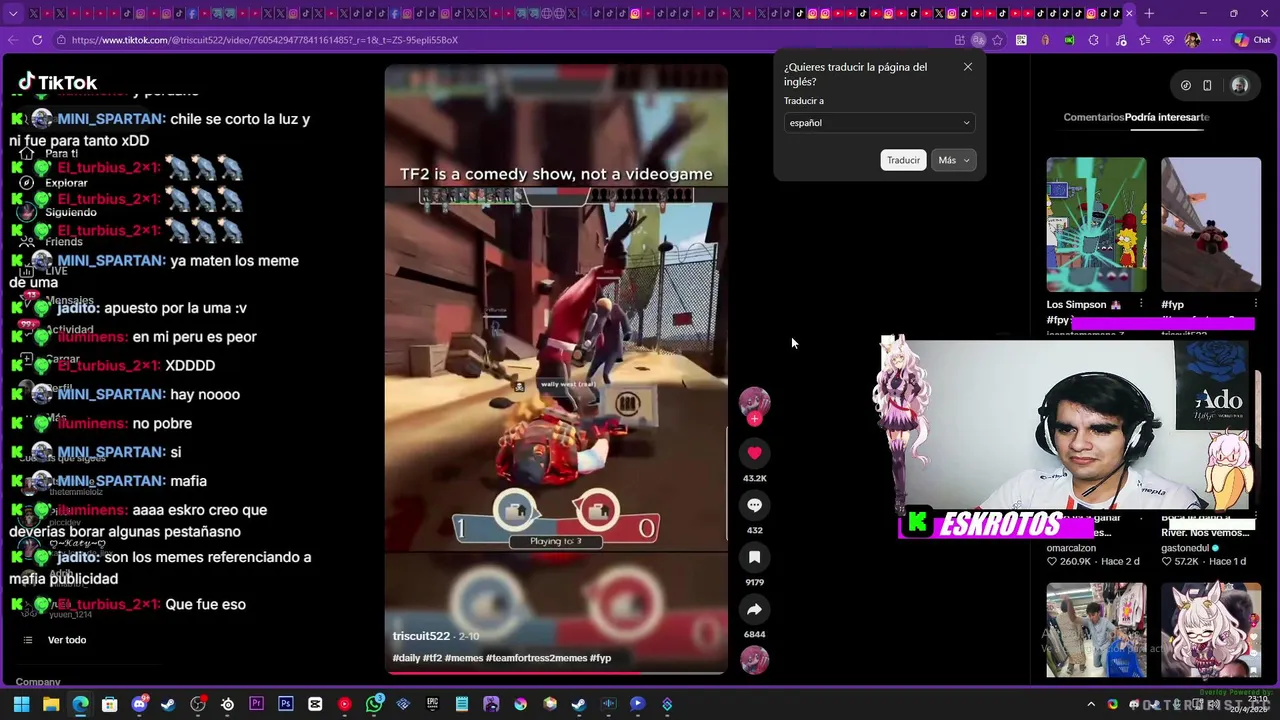Open the Los Simpson video thumbnail
The image size is (1280, 720).
click(1096, 224)
